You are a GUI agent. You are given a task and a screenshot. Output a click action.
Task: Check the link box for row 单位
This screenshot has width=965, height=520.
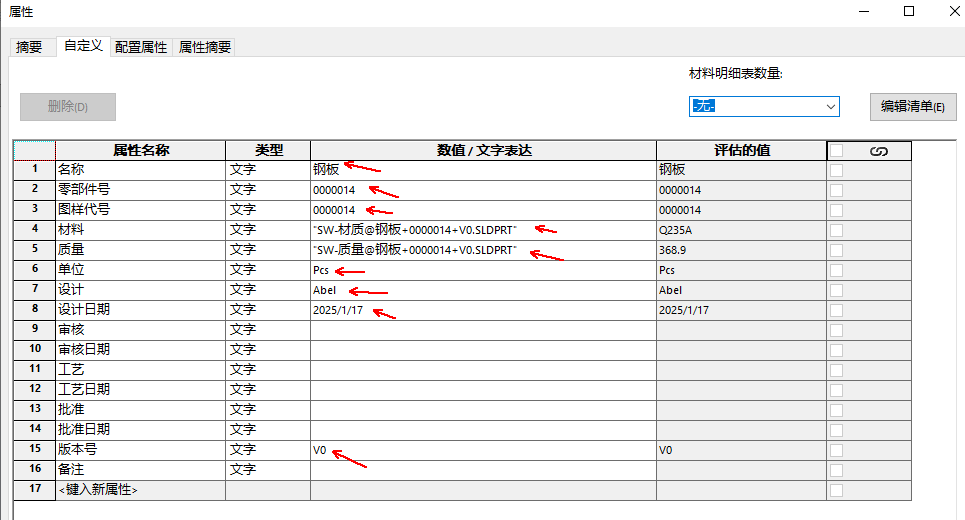[x=836, y=270]
